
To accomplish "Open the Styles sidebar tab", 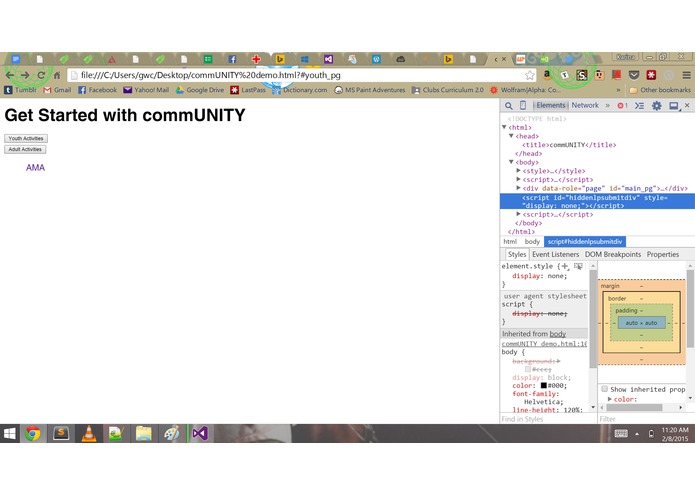I will coord(517,254).
